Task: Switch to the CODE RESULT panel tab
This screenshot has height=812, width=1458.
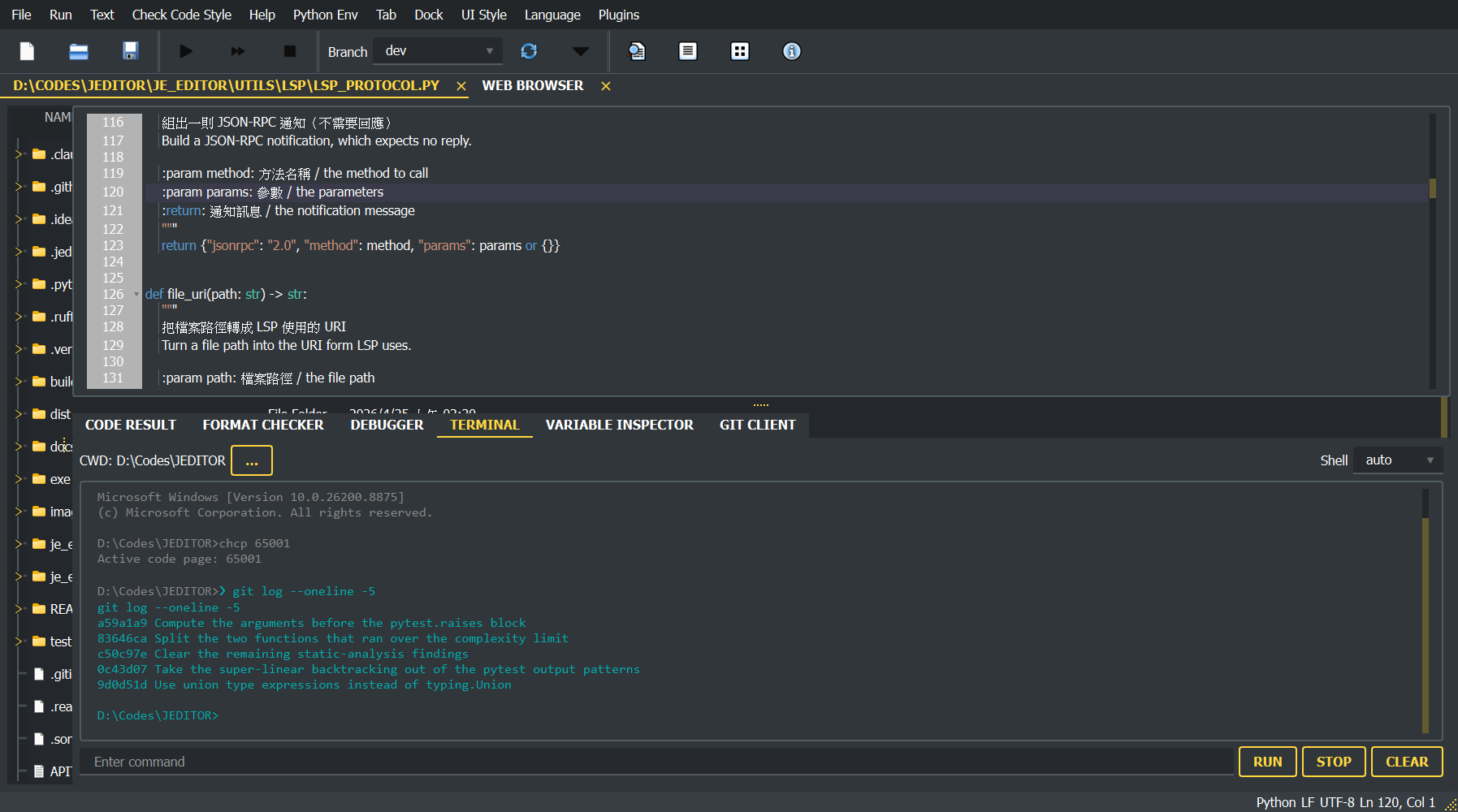Action: click(x=131, y=425)
